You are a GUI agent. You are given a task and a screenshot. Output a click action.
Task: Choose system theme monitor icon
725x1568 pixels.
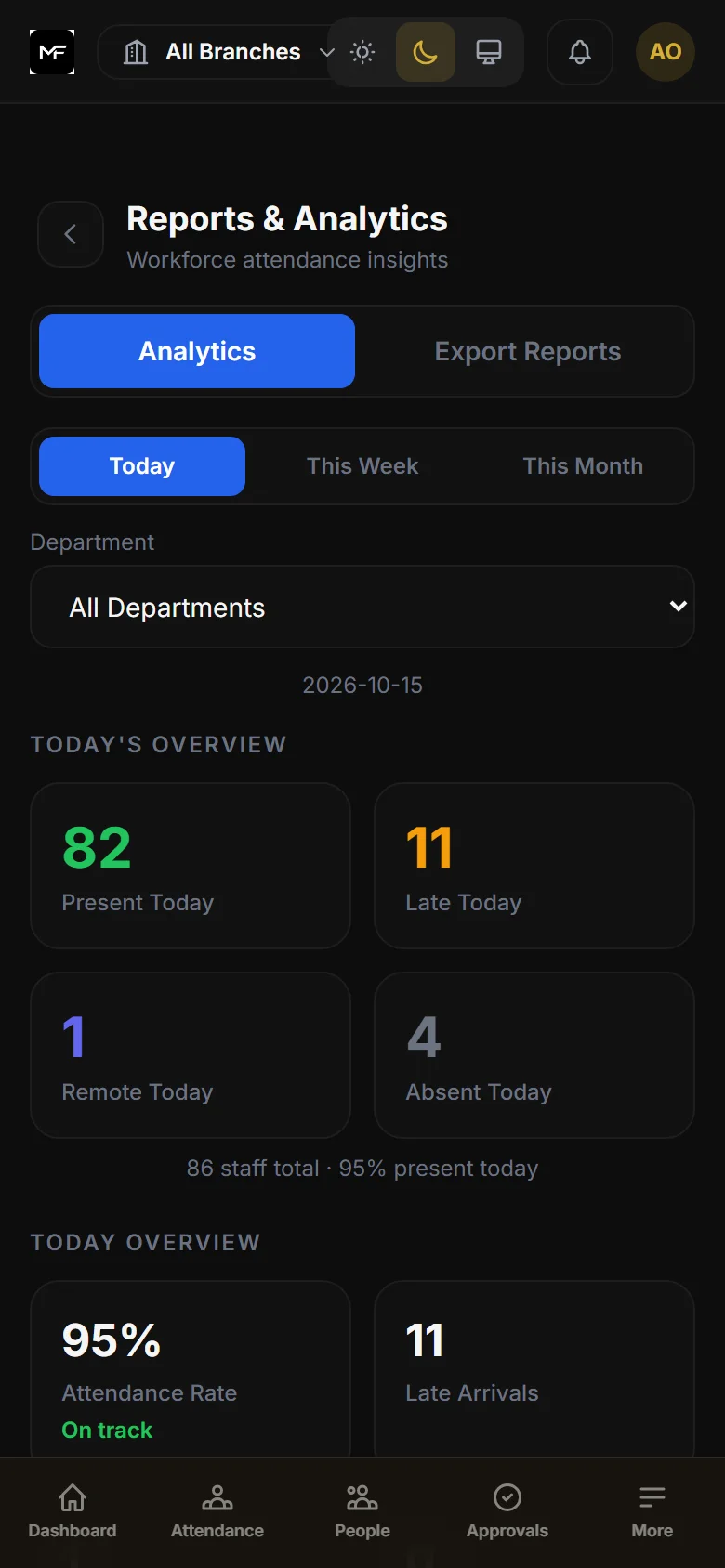pyautogui.click(x=489, y=52)
